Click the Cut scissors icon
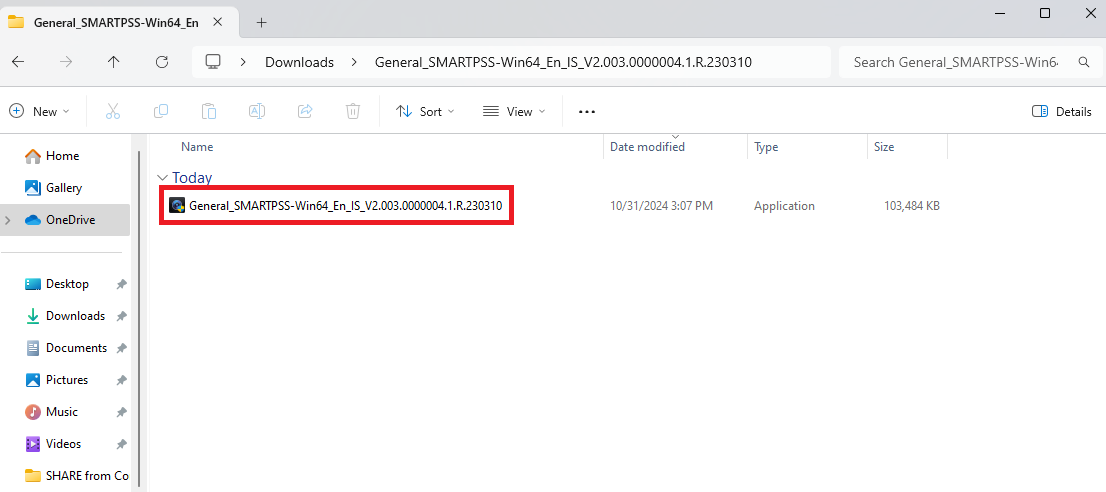The height and width of the screenshot is (492, 1106). click(113, 111)
